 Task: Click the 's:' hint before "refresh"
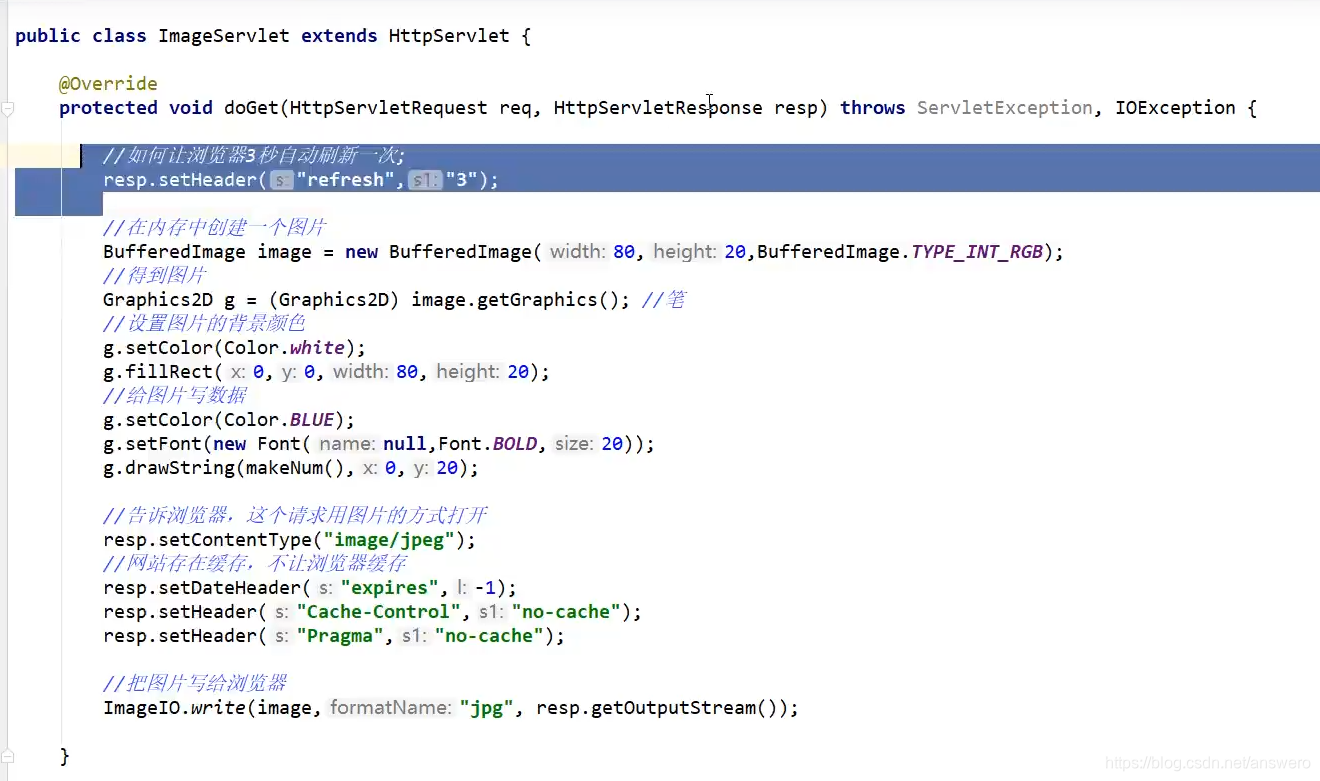(x=281, y=180)
